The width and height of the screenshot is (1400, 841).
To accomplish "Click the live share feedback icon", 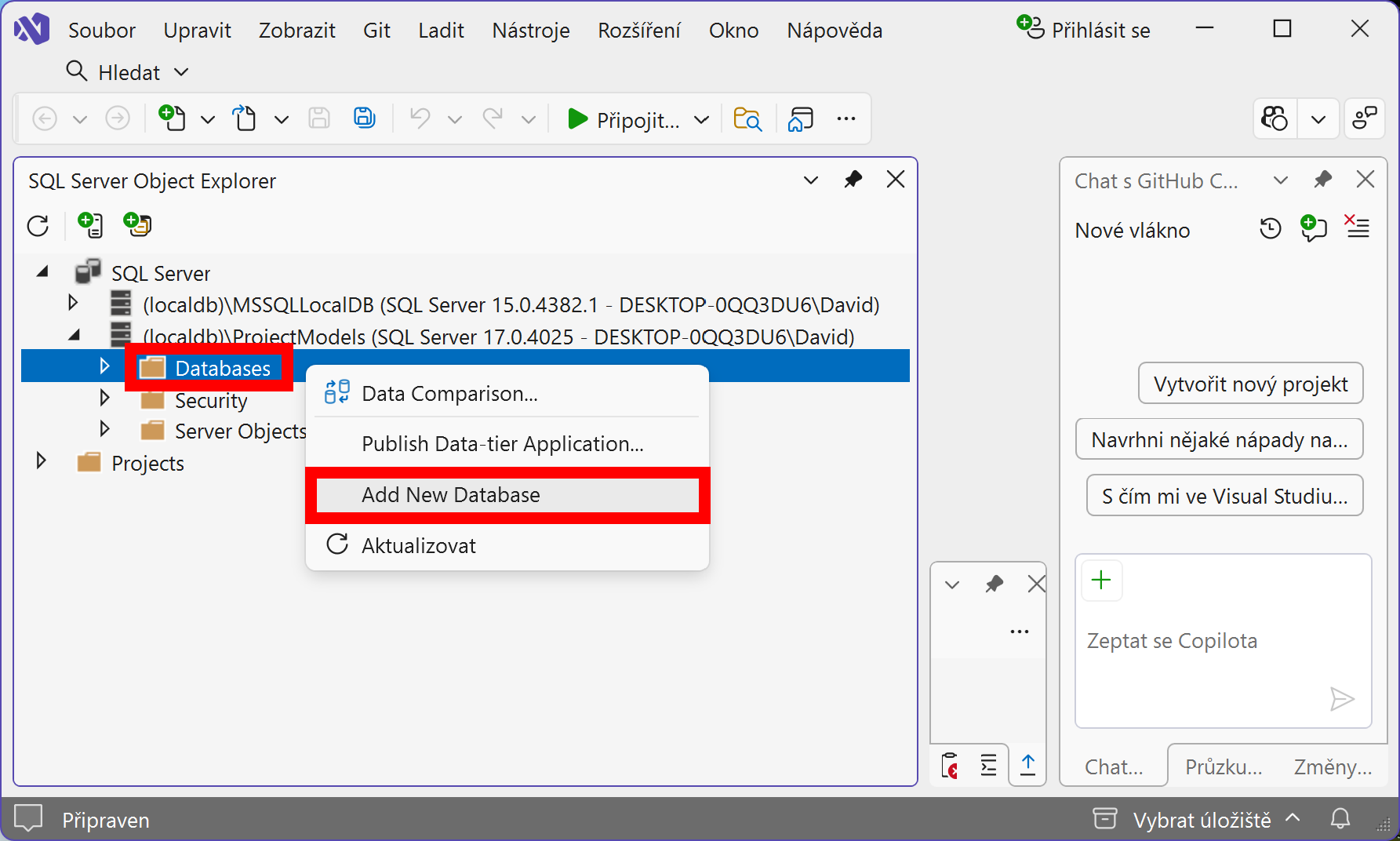I will (1365, 118).
